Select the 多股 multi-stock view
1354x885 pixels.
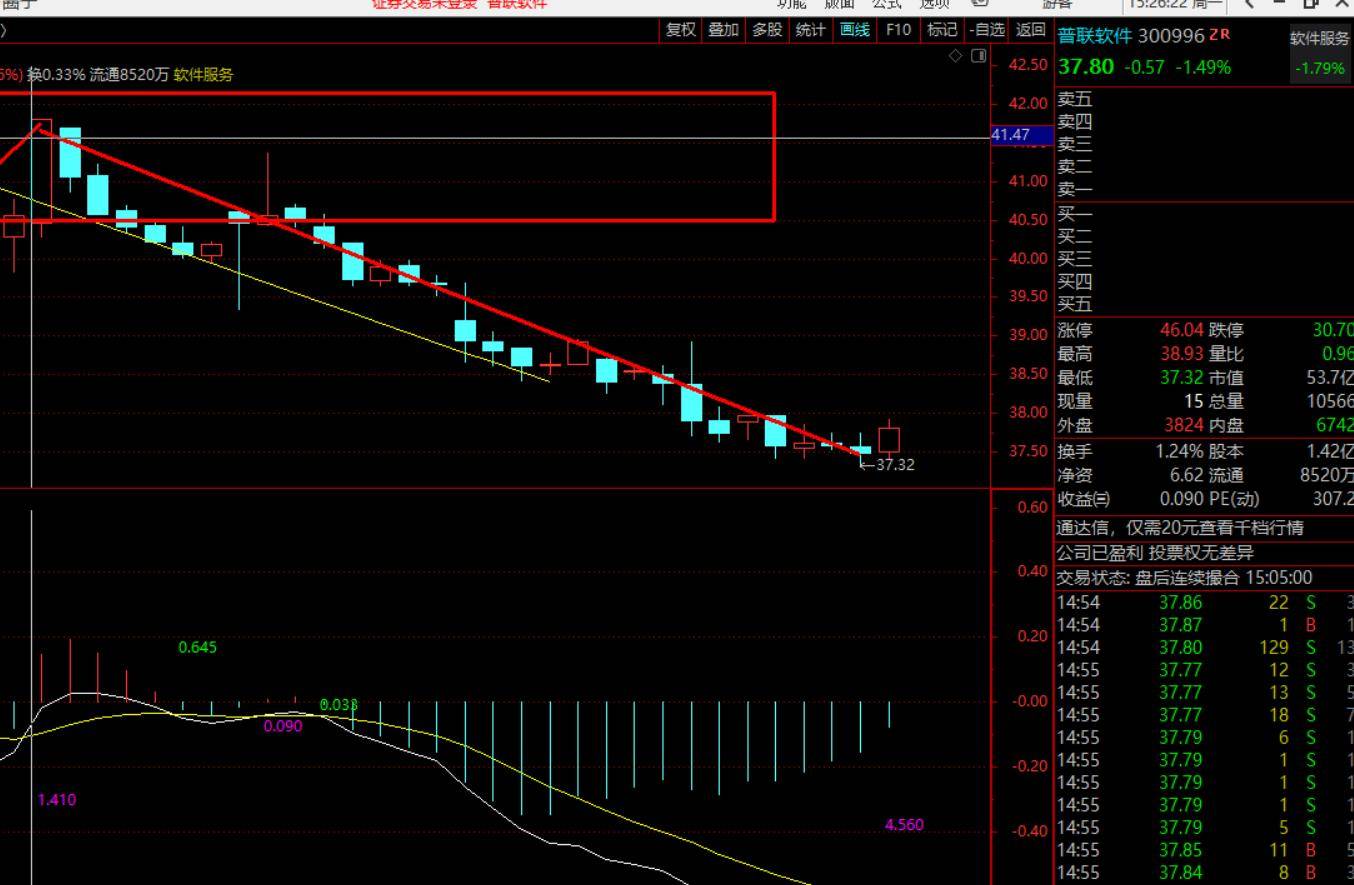pyautogui.click(x=767, y=30)
